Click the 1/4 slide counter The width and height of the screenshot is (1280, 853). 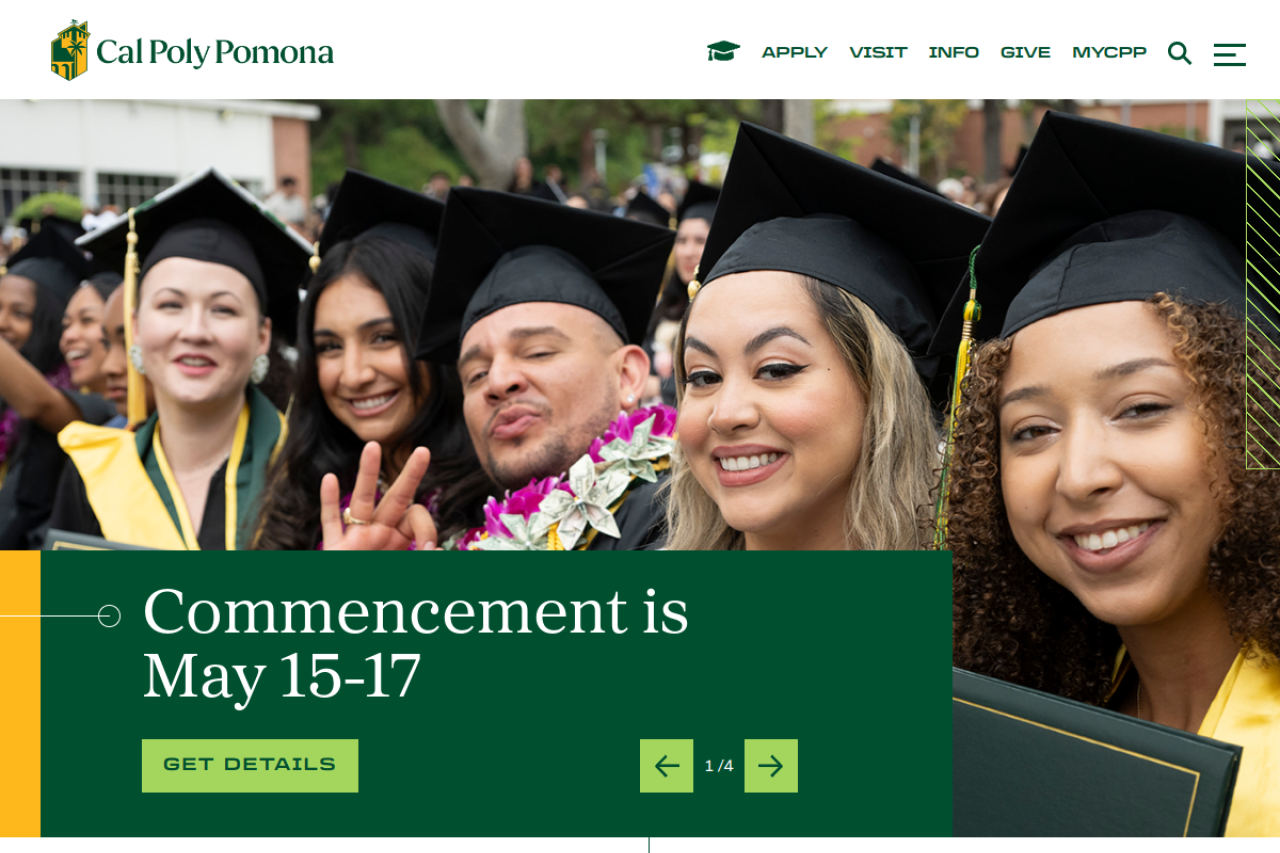[719, 766]
